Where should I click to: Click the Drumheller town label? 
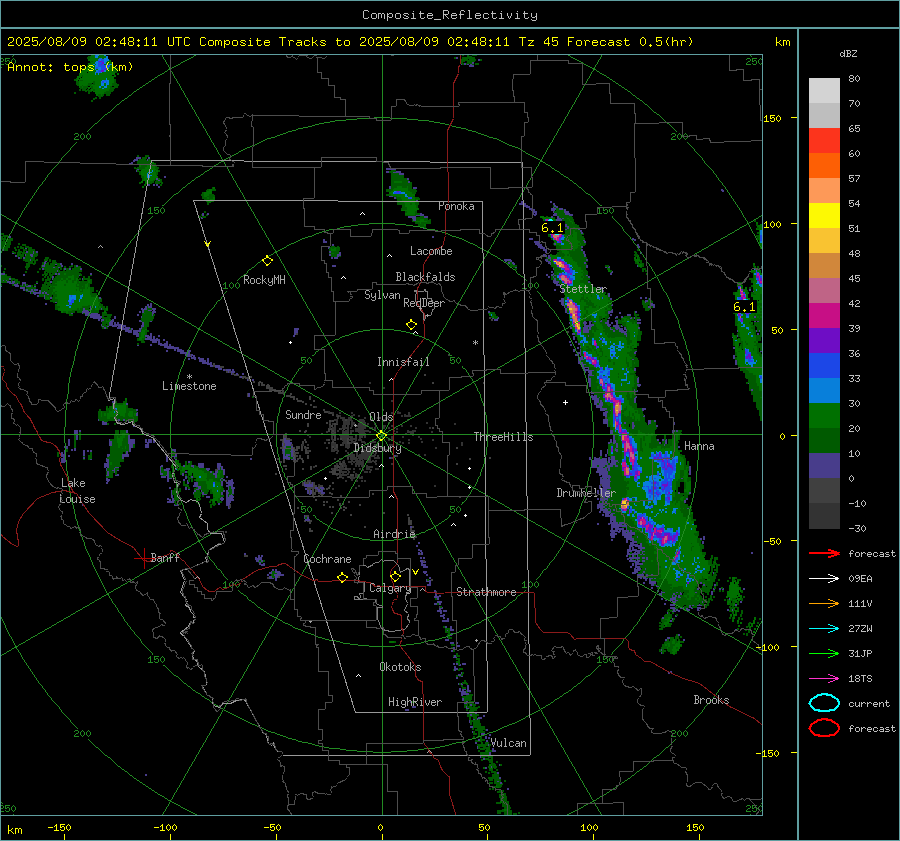585,493
